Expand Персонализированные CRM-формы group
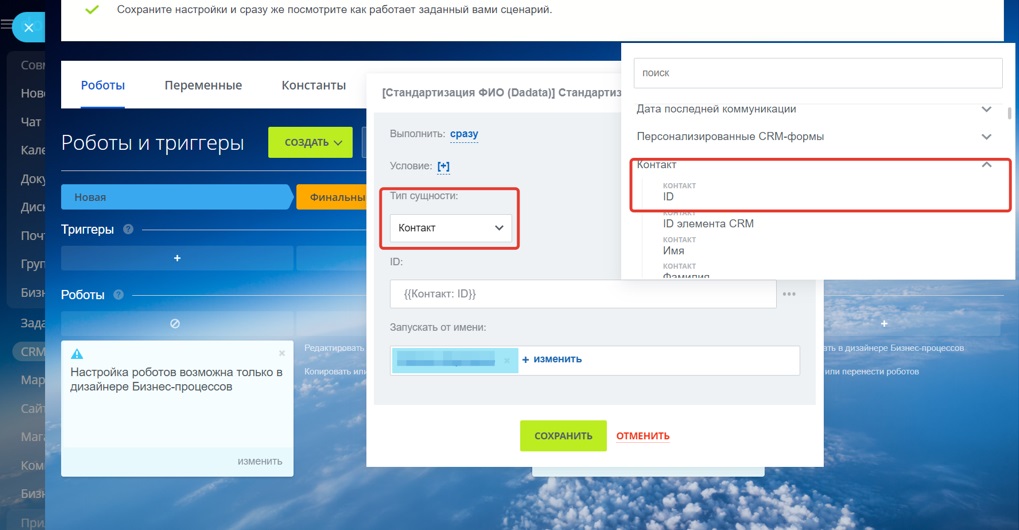 coord(986,136)
